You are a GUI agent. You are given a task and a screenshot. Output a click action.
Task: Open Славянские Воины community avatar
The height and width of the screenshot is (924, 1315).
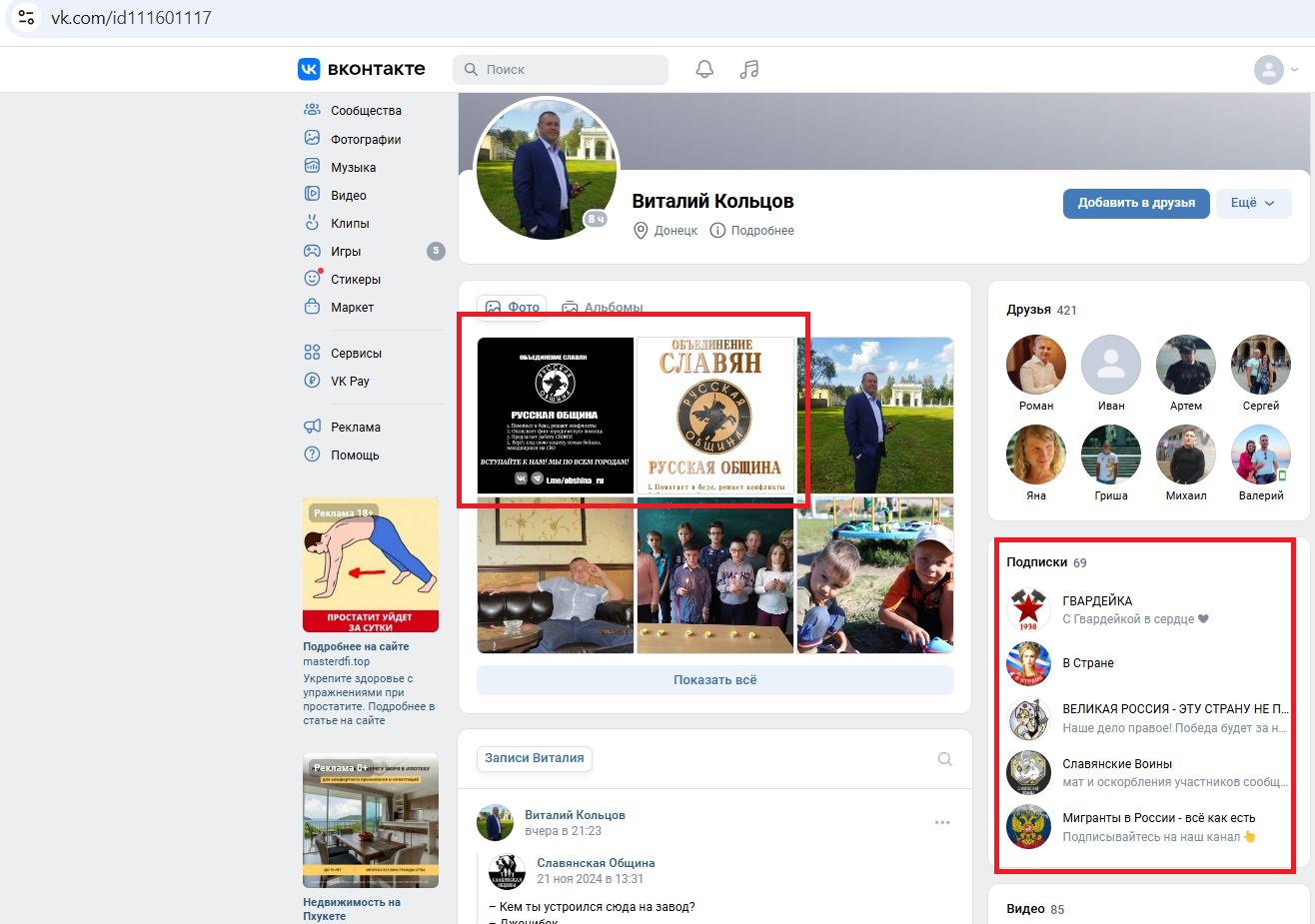[x=1028, y=772]
